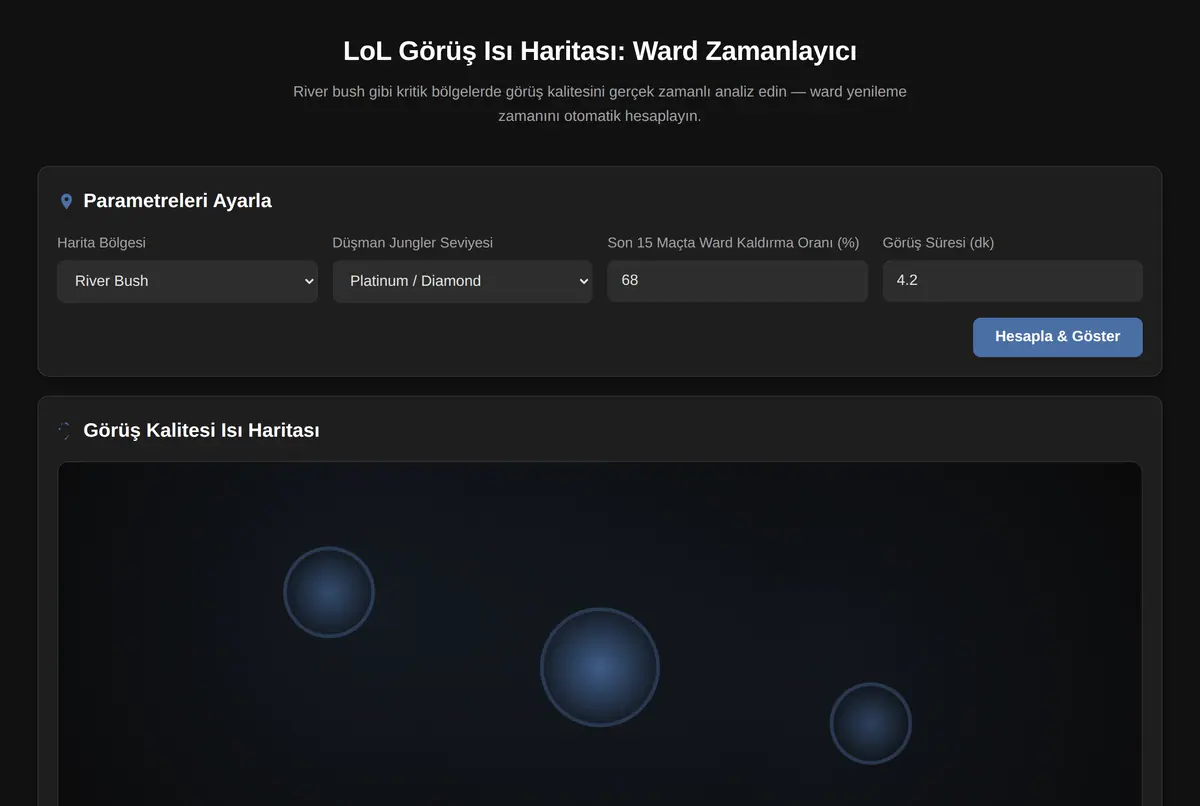Click the Harita Bölgesi label
Viewport: 1200px width, 806px height.
(101, 243)
